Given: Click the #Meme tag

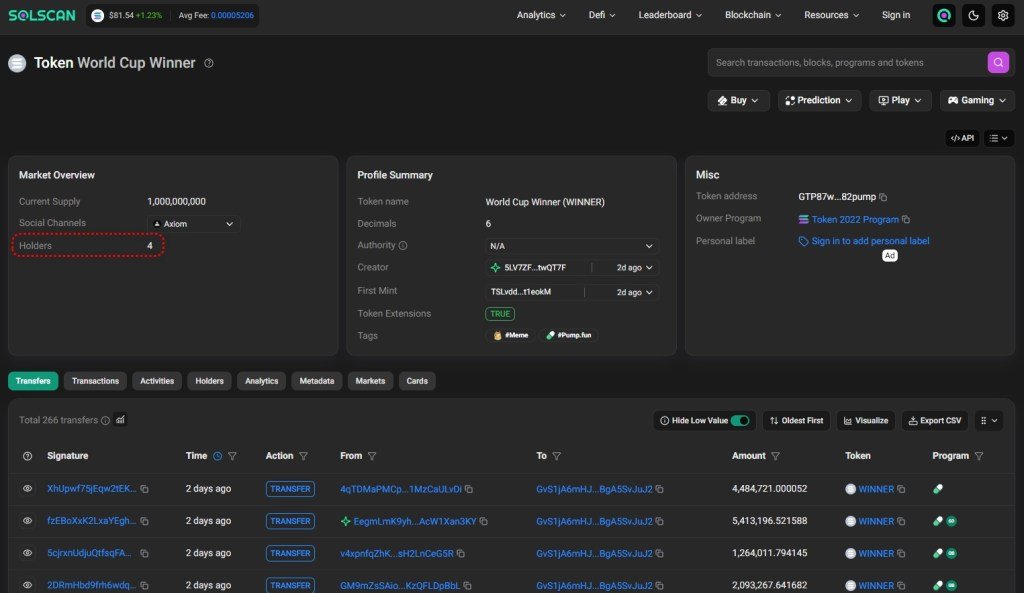Looking at the screenshot, I should (x=511, y=335).
